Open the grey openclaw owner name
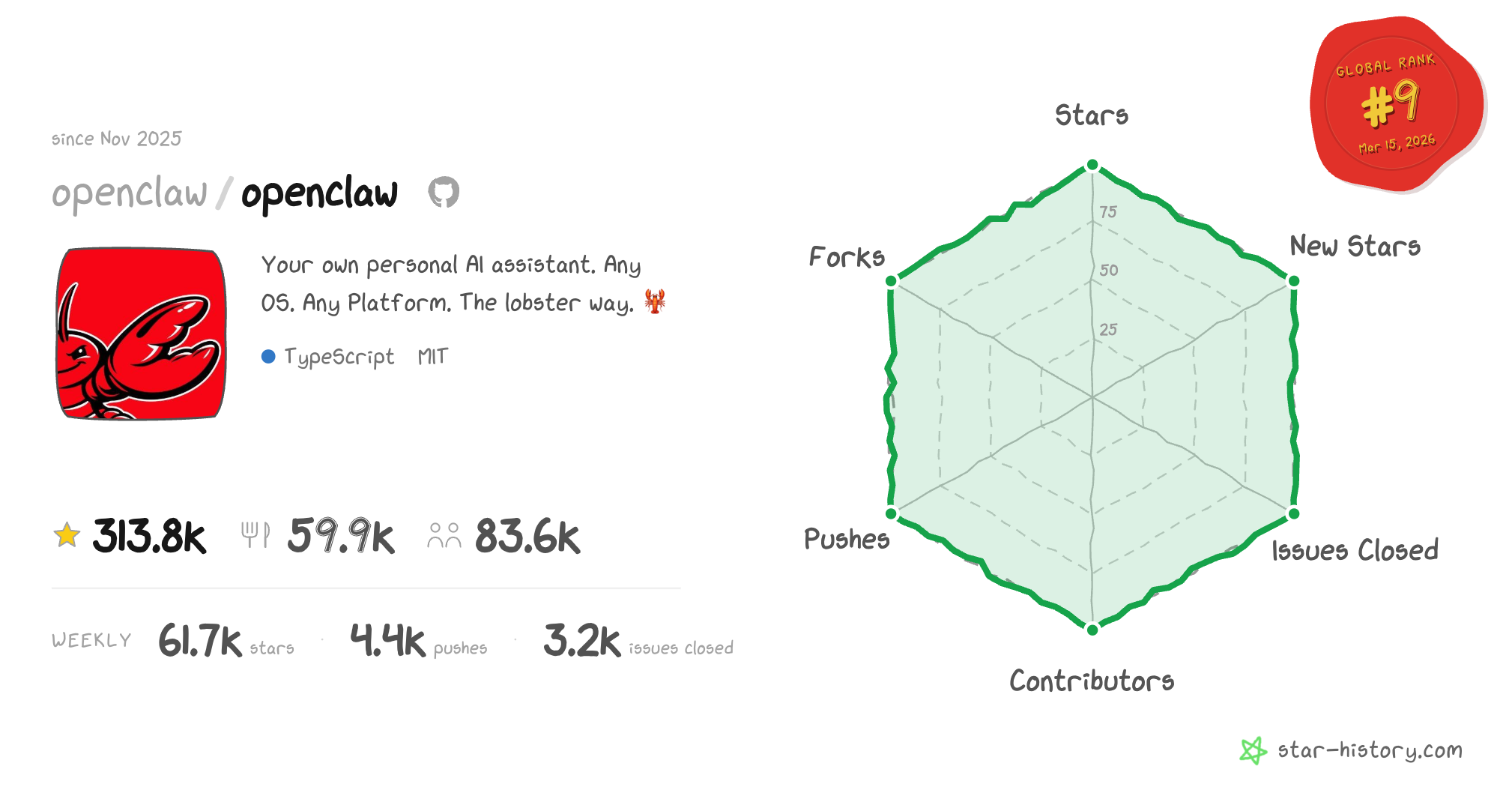Image resolution: width=1512 pixels, height=790 pixels. 130,193
